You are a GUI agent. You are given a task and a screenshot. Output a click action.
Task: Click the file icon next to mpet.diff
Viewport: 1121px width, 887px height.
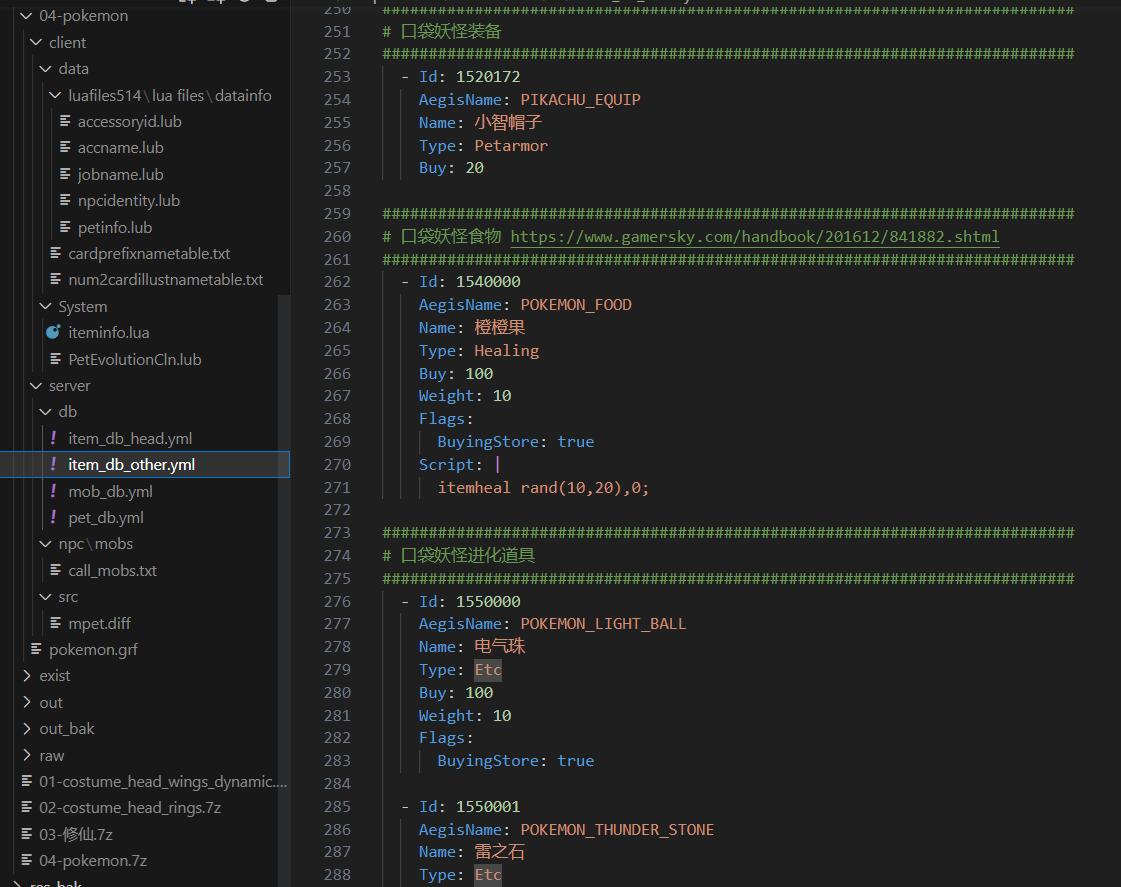[56, 624]
